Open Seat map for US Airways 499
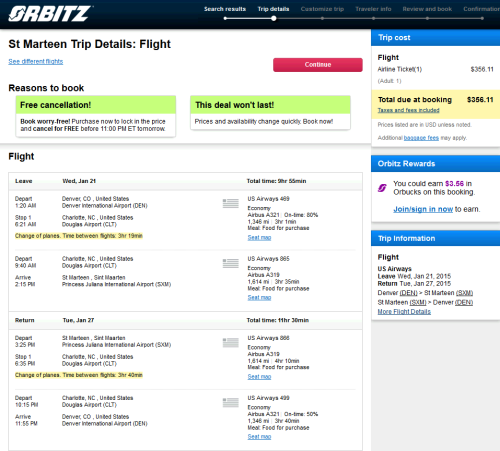The height and width of the screenshot is (451, 500). click(x=259, y=436)
